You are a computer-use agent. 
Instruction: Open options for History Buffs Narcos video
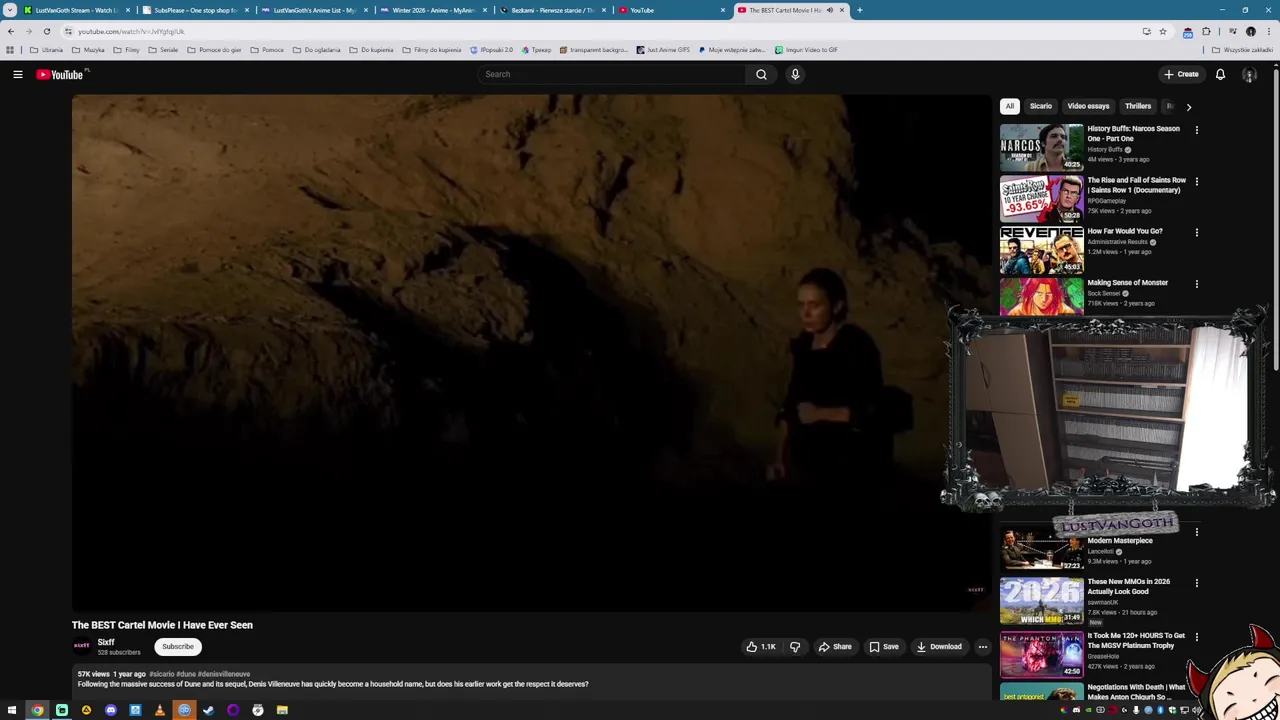pyautogui.click(x=1196, y=130)
